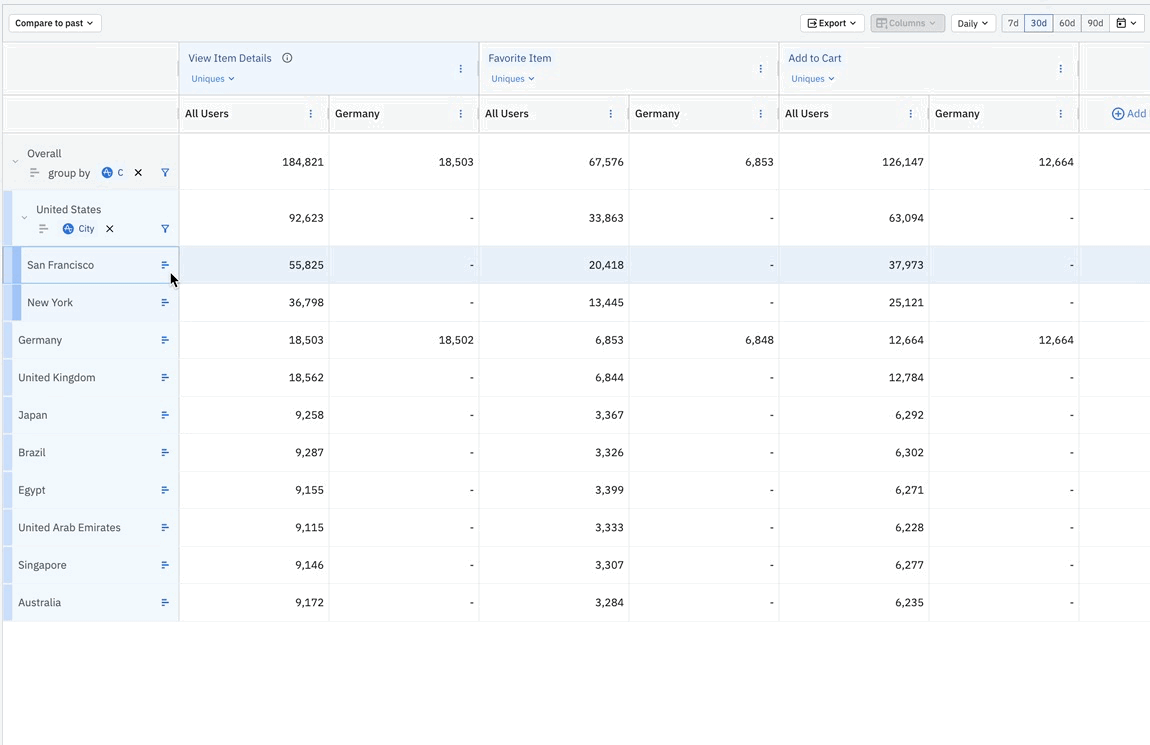Click the filter icon in the United States row
Image resolution: width=1150 pixels, height=745 pixels.
click(165, 229)
